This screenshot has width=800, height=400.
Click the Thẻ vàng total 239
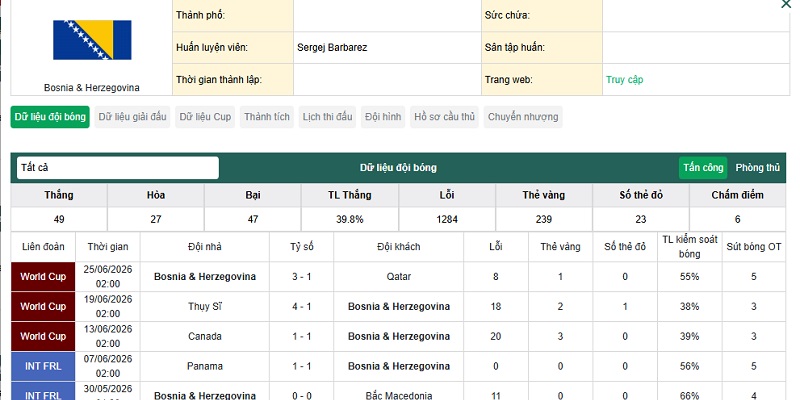pyautogui.click(x=544, y=219)
